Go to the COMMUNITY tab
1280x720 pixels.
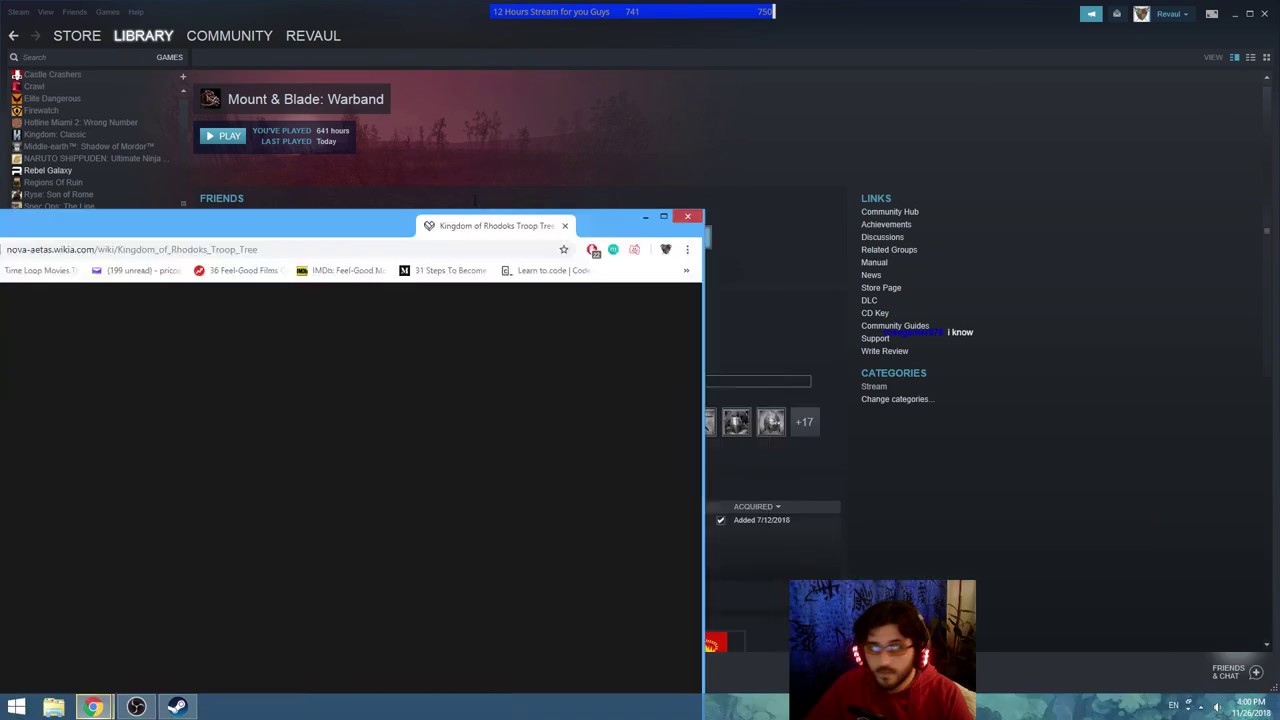[229, 36]
